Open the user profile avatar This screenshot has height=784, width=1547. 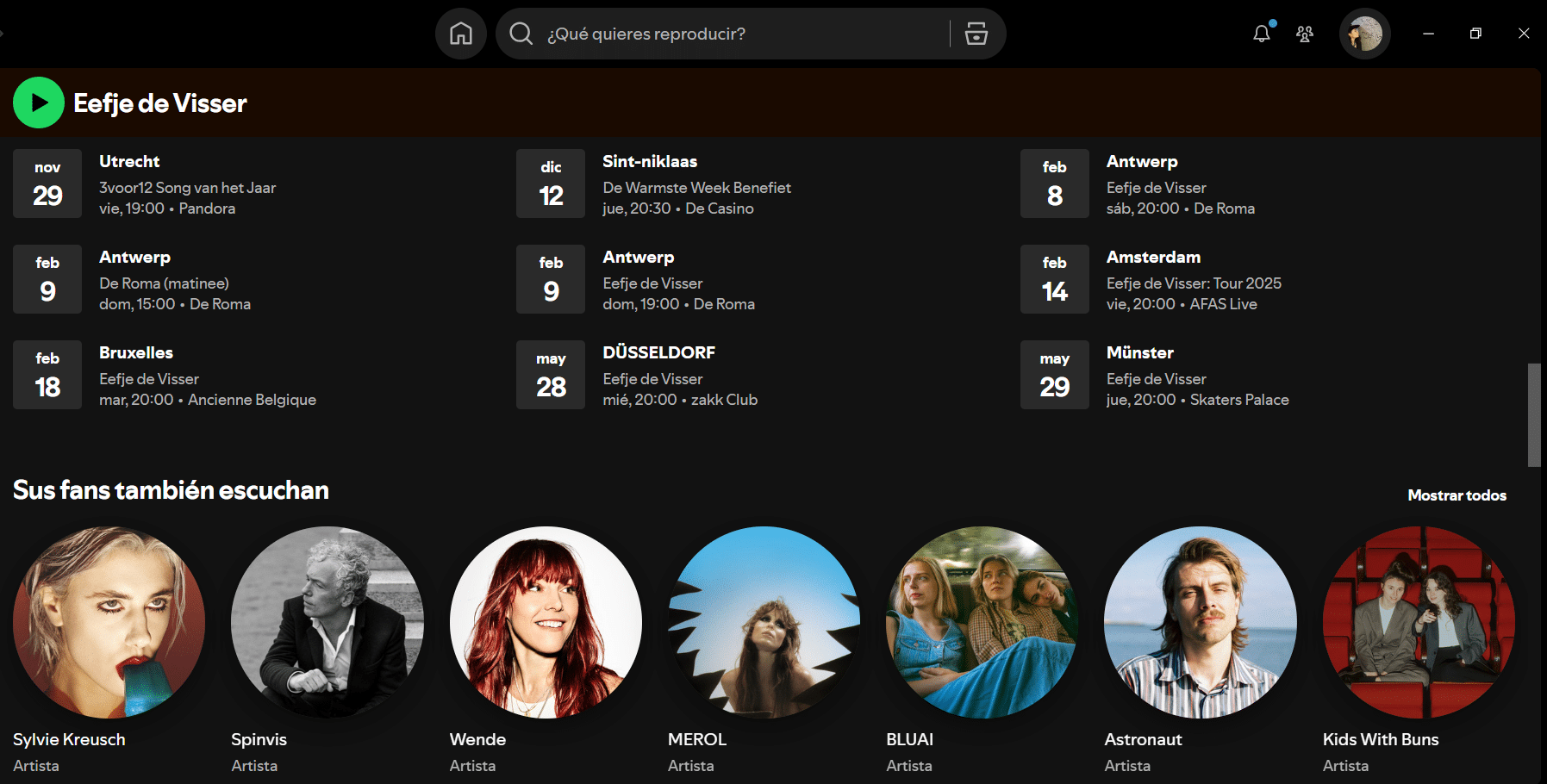pos(1365,34)
